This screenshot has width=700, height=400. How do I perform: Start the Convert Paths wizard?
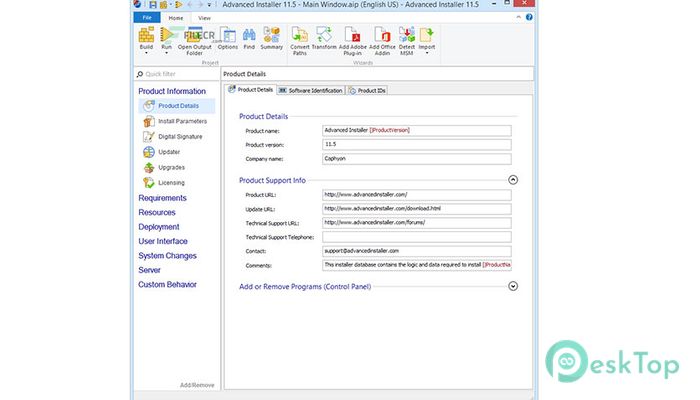click(x=300, y=41)
